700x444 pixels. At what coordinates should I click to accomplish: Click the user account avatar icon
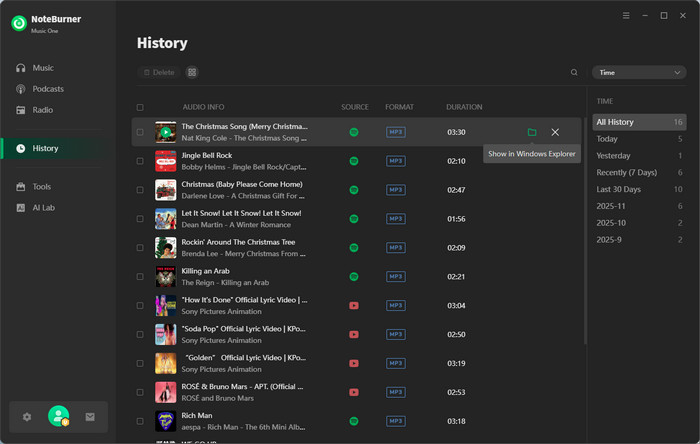[58, 416]
